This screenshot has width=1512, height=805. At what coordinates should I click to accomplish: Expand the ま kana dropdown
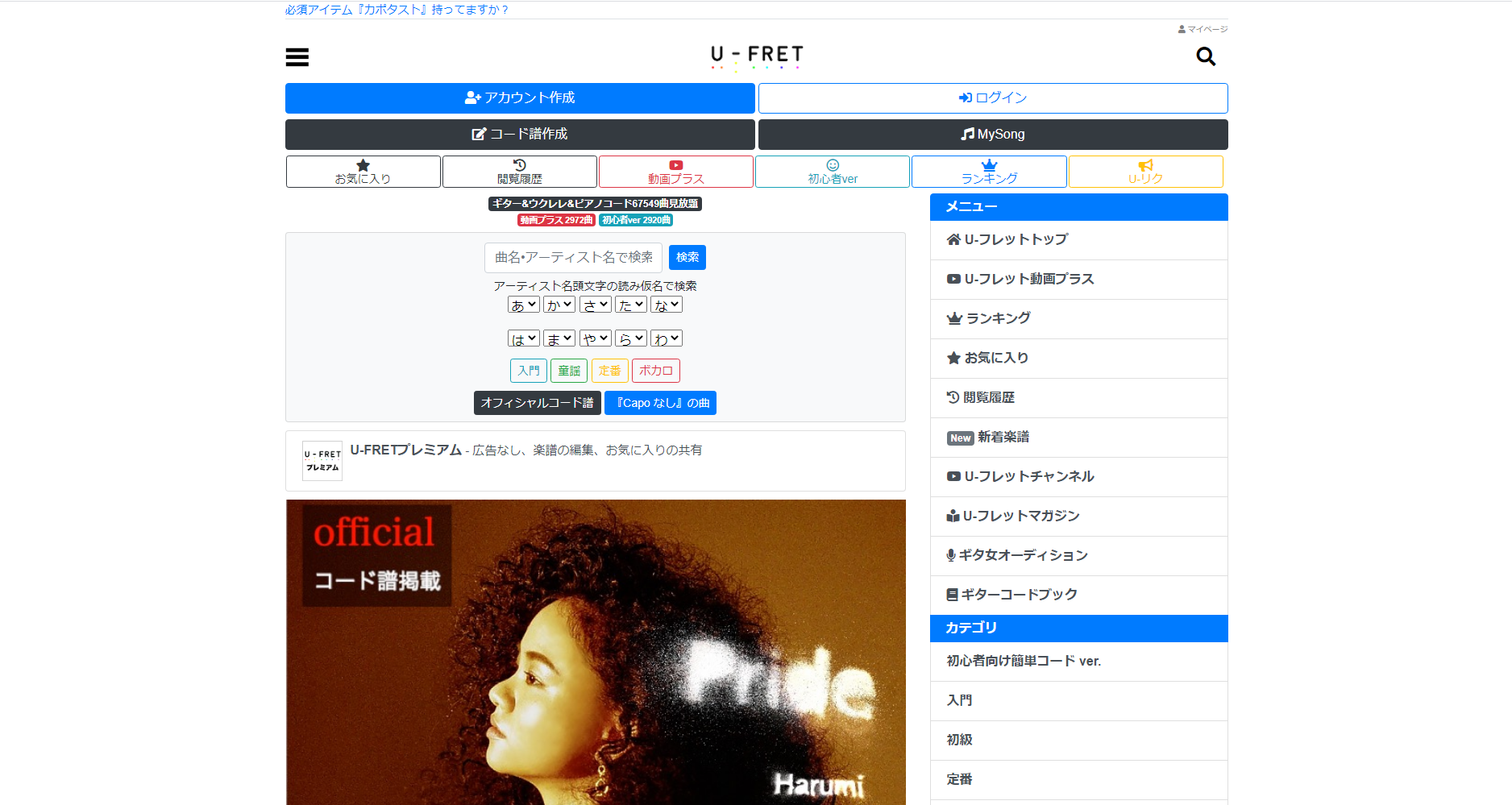(x=559, y=338)
